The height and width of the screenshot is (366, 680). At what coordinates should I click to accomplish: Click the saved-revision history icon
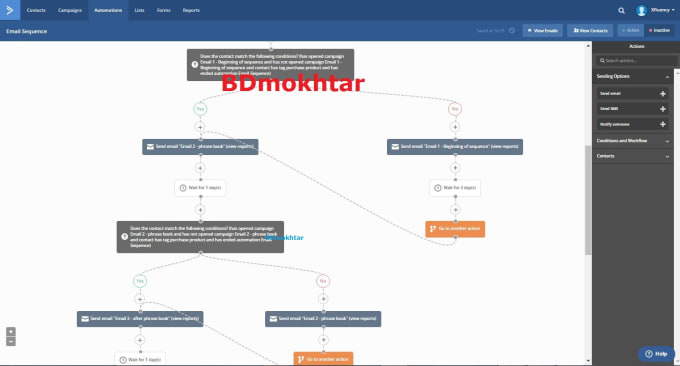point(512,30)
